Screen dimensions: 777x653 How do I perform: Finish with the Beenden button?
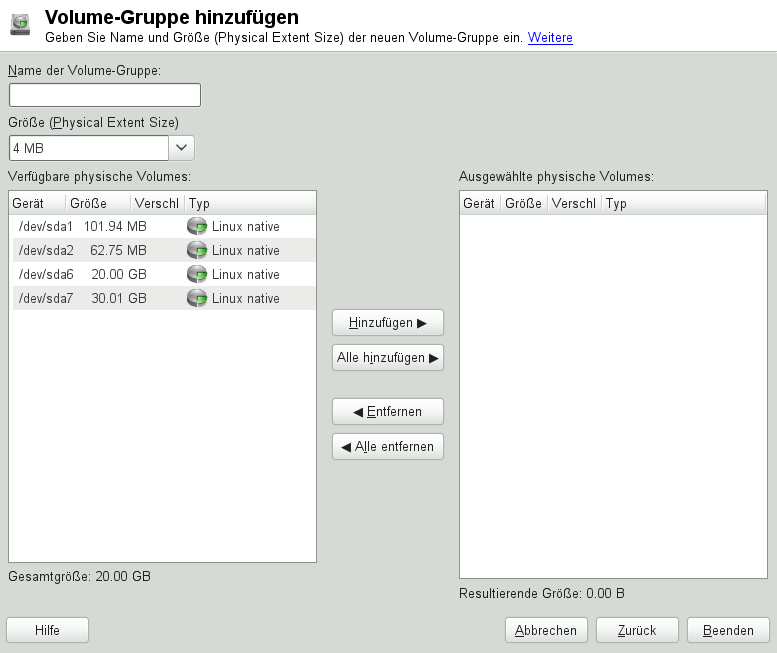[x=728, y=630]
